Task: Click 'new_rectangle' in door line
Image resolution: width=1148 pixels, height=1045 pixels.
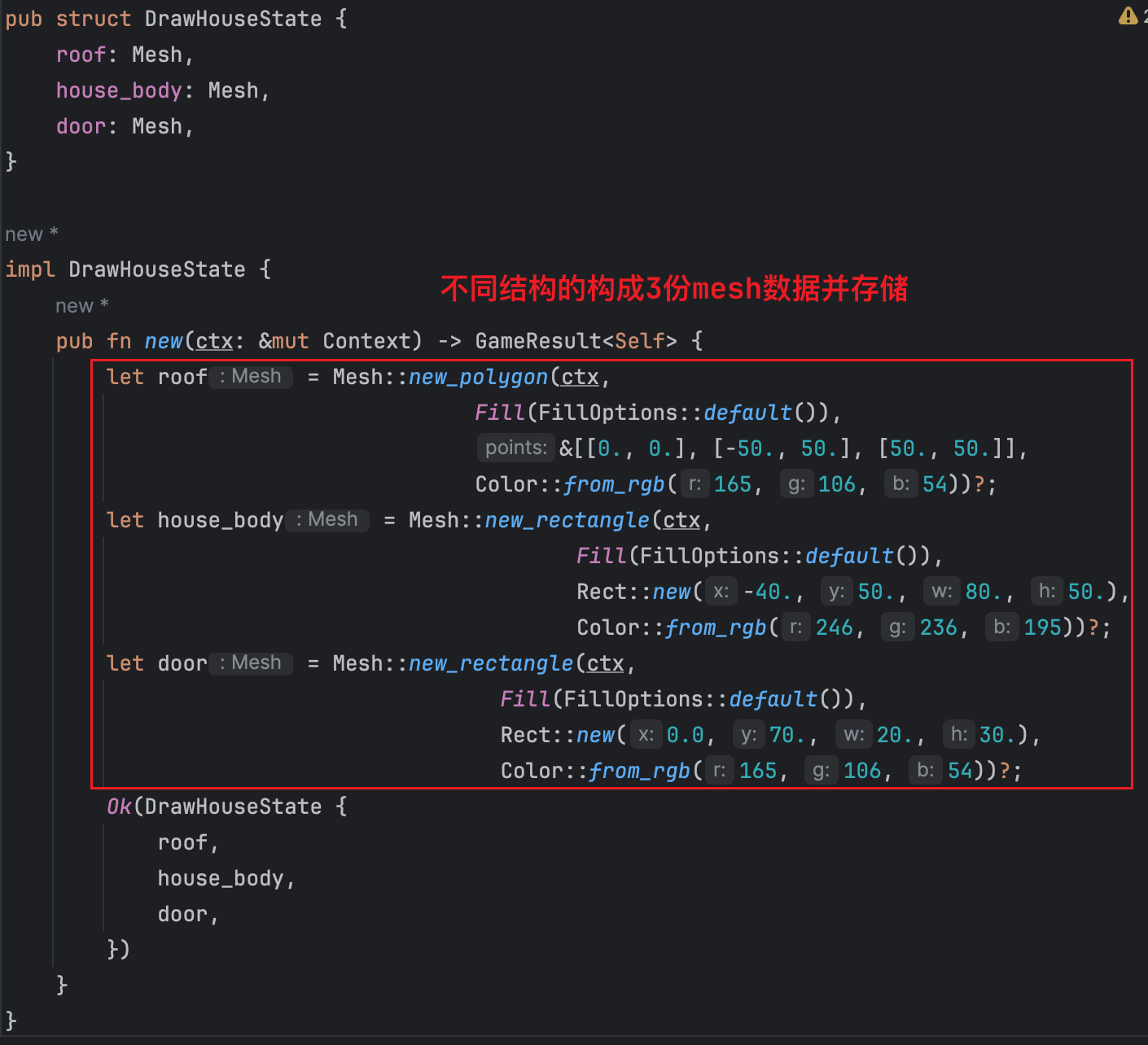Action: 491,663
